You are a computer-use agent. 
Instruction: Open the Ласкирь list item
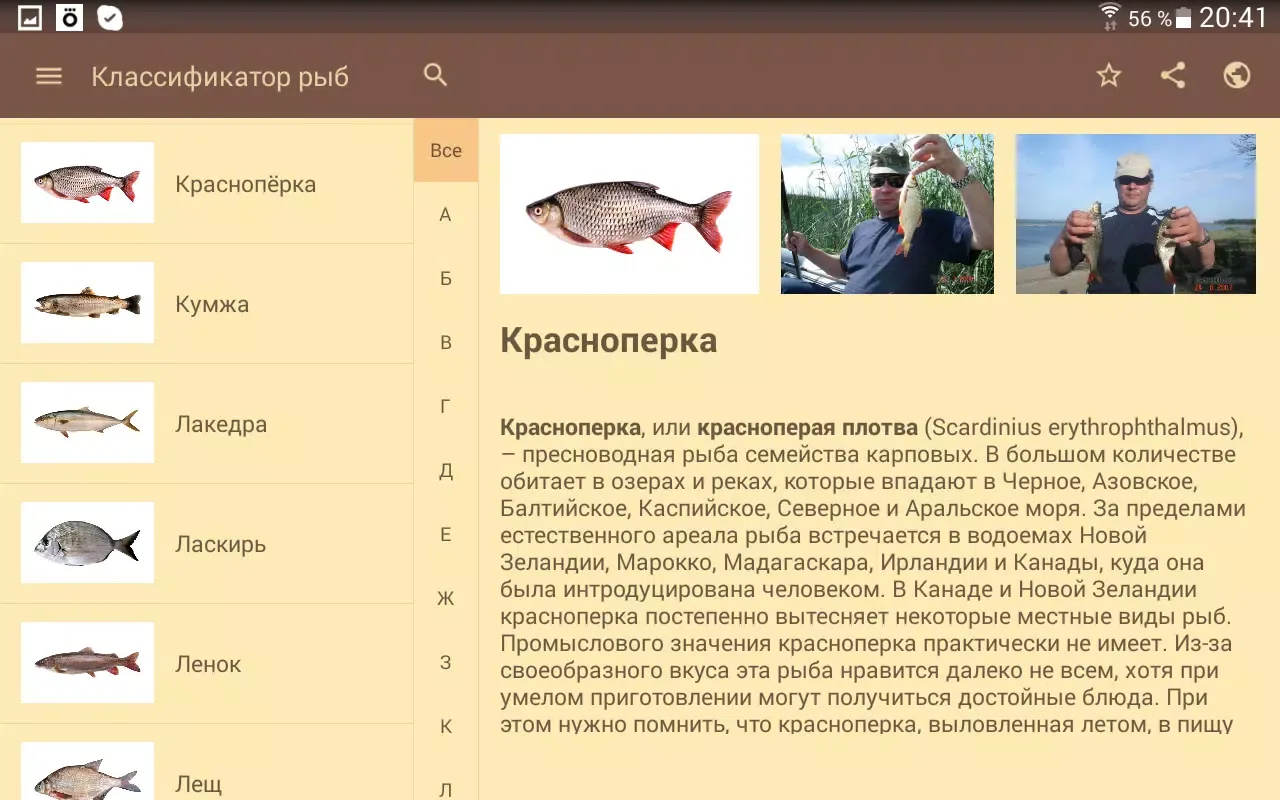tap(206, 544)
